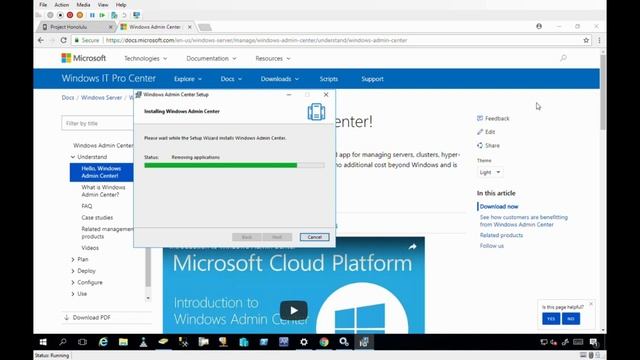Click the Turn Off VM black-dot icon

pos(60,15)
